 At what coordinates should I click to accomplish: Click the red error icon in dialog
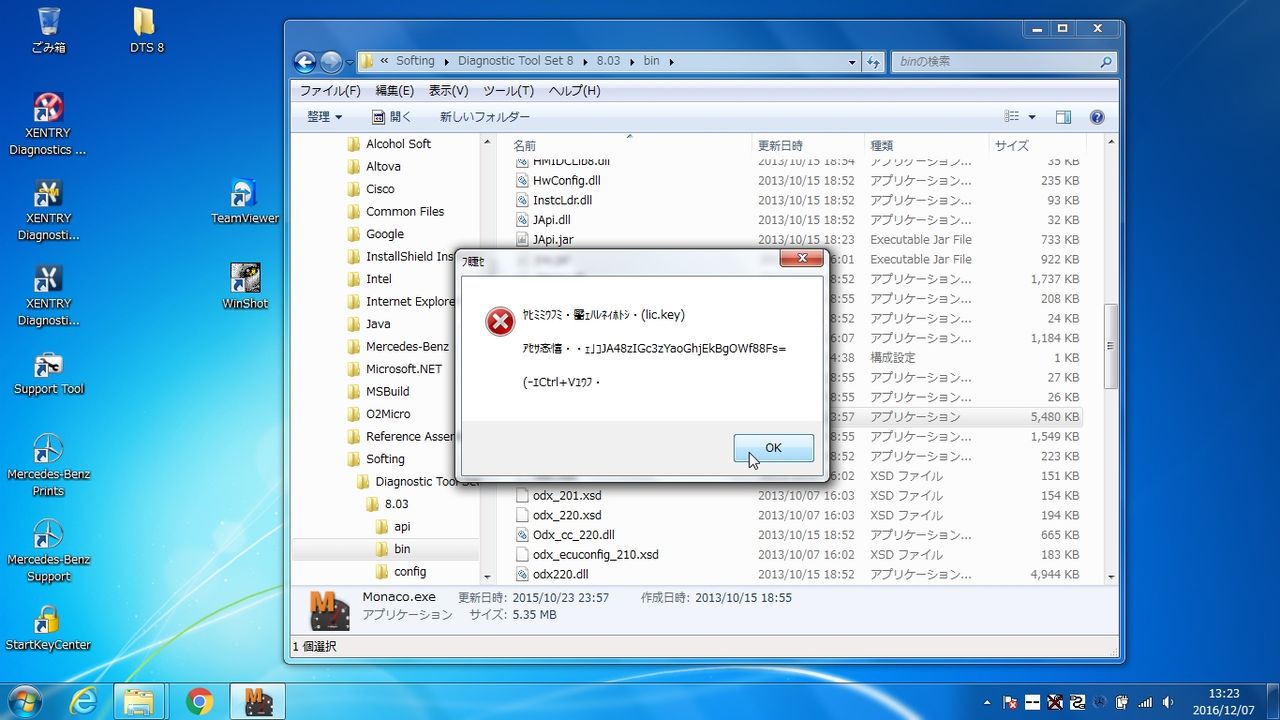(500, 321)
